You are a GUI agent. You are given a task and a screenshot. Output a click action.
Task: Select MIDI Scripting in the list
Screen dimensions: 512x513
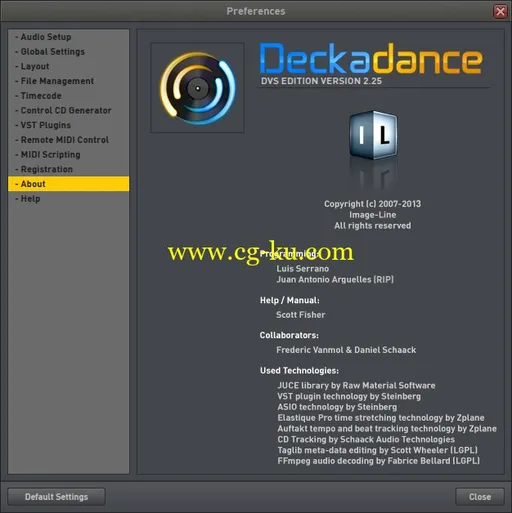pos(69,154)
